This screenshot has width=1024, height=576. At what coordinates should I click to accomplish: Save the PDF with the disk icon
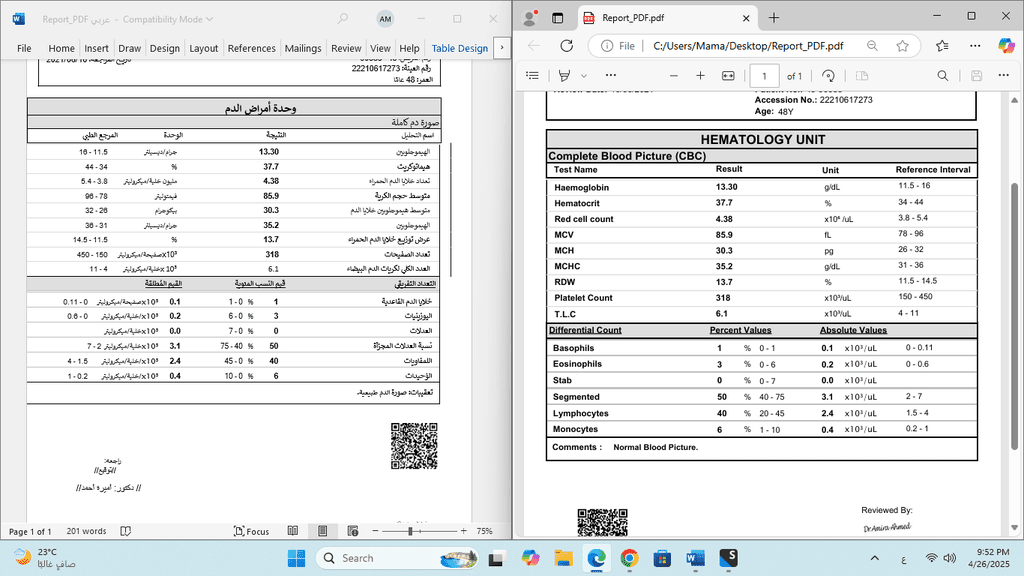click(x=976, y=76)
